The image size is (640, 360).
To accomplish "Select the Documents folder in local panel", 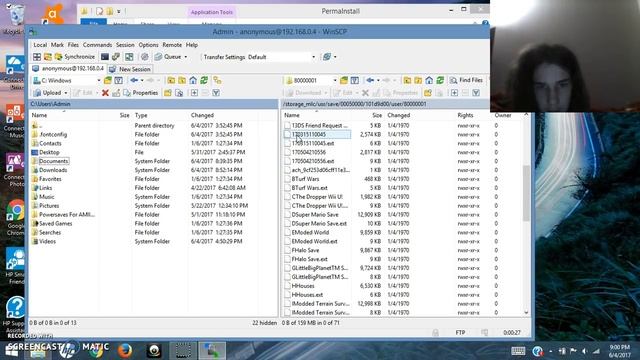I will [53, 161].
